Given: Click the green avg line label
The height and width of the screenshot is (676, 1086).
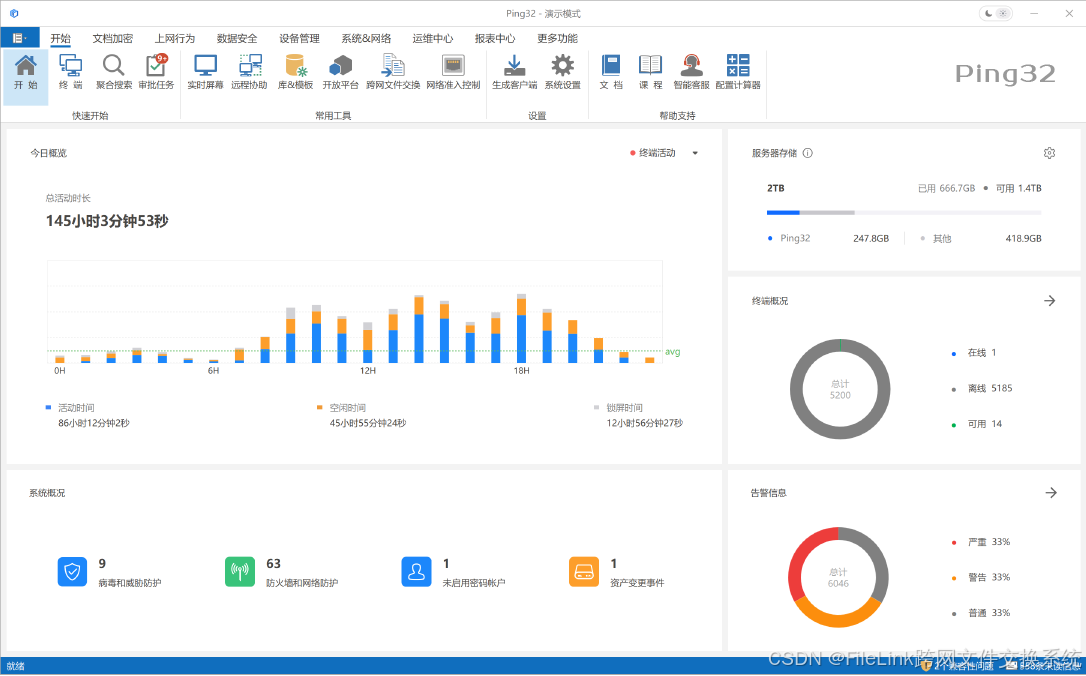Looking at the screenshot, I should point(673,352).
